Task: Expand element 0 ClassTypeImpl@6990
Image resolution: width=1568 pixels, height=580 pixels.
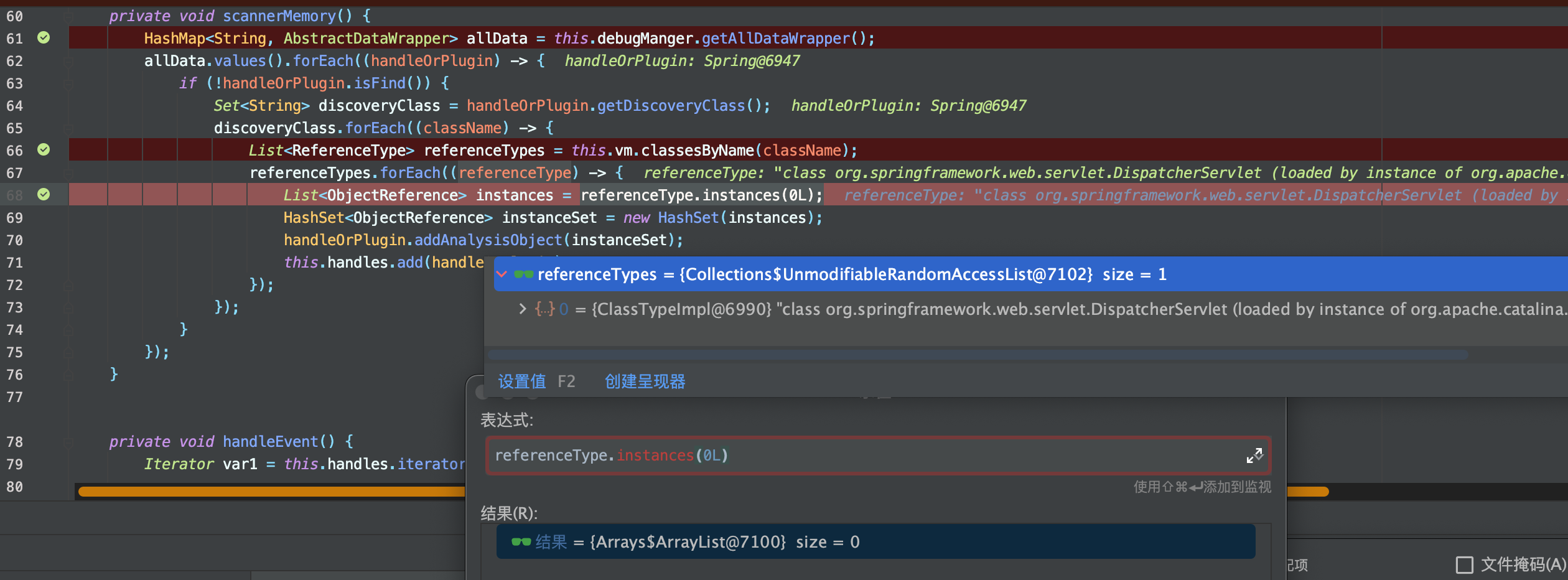Action: click(x=523, y=309)
